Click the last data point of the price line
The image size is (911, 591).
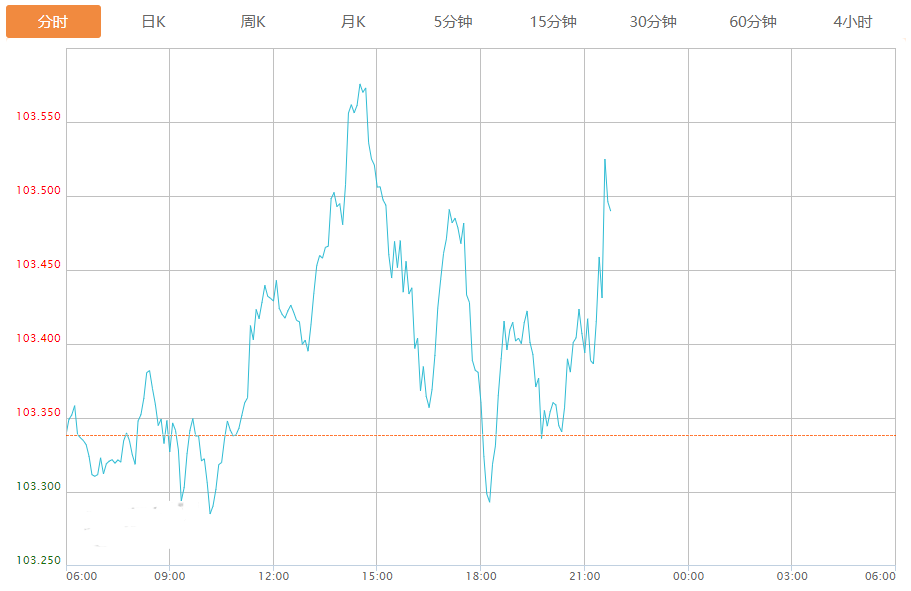click(x=610, y=210)
